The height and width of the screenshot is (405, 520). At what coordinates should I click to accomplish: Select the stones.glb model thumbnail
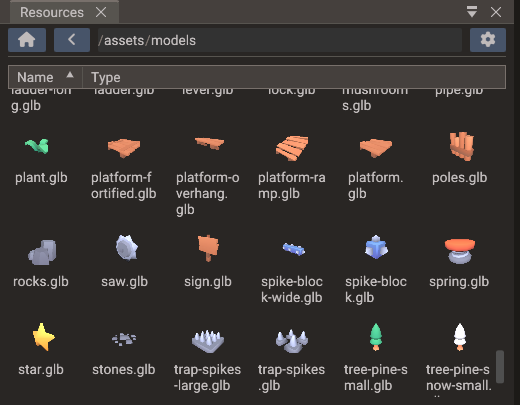[124, 339]
